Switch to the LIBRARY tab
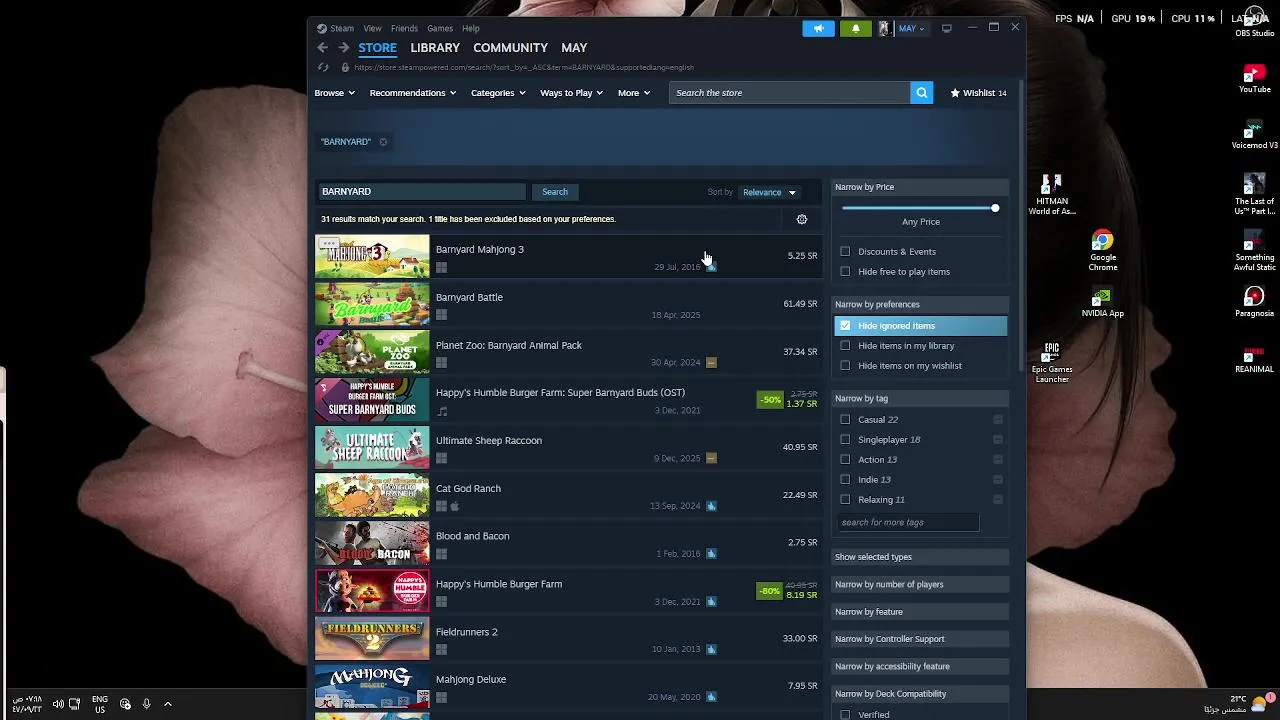Image resolution: width=1280 pixels, height=720 pixels. (x=435, y=48)
